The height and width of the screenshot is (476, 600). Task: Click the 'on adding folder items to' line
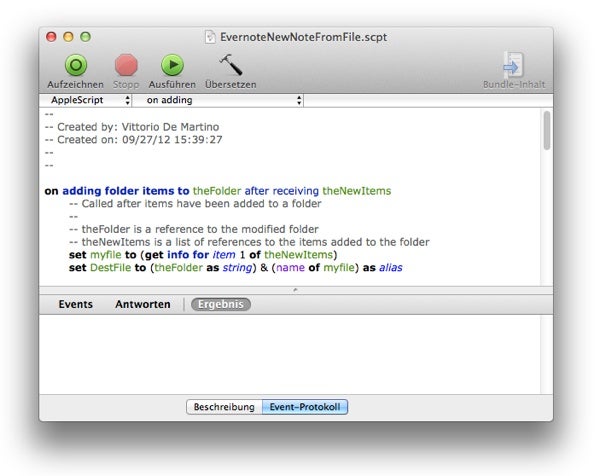(218, 191)
